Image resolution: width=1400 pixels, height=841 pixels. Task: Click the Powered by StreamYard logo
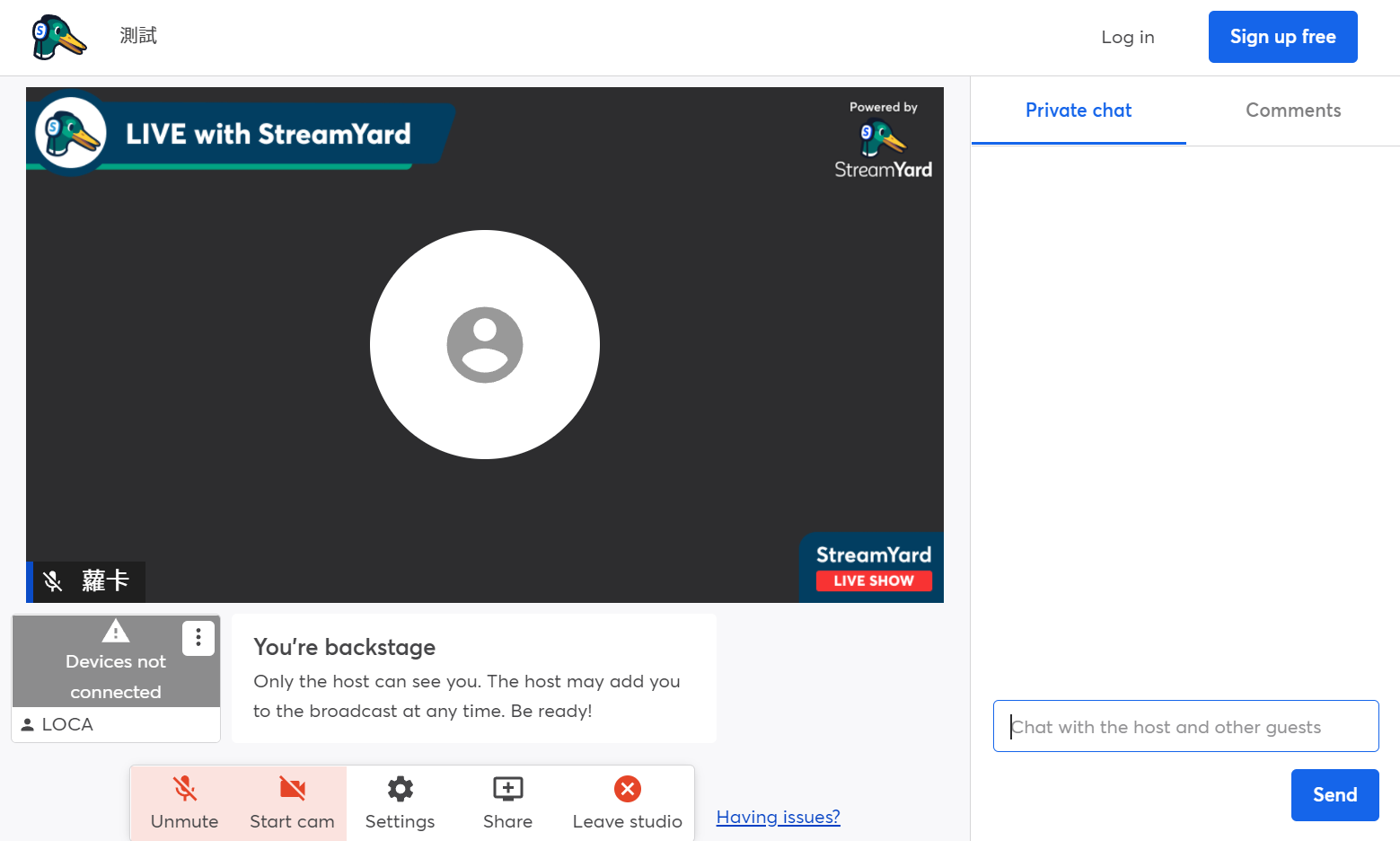coord(884,139)
